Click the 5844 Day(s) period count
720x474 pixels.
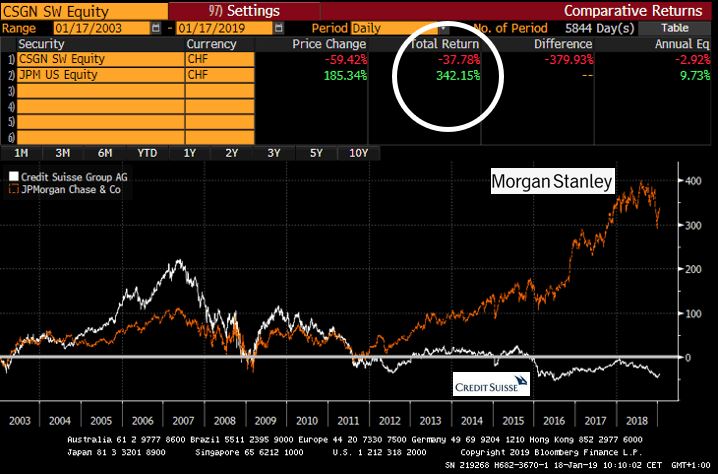[600, 28]
